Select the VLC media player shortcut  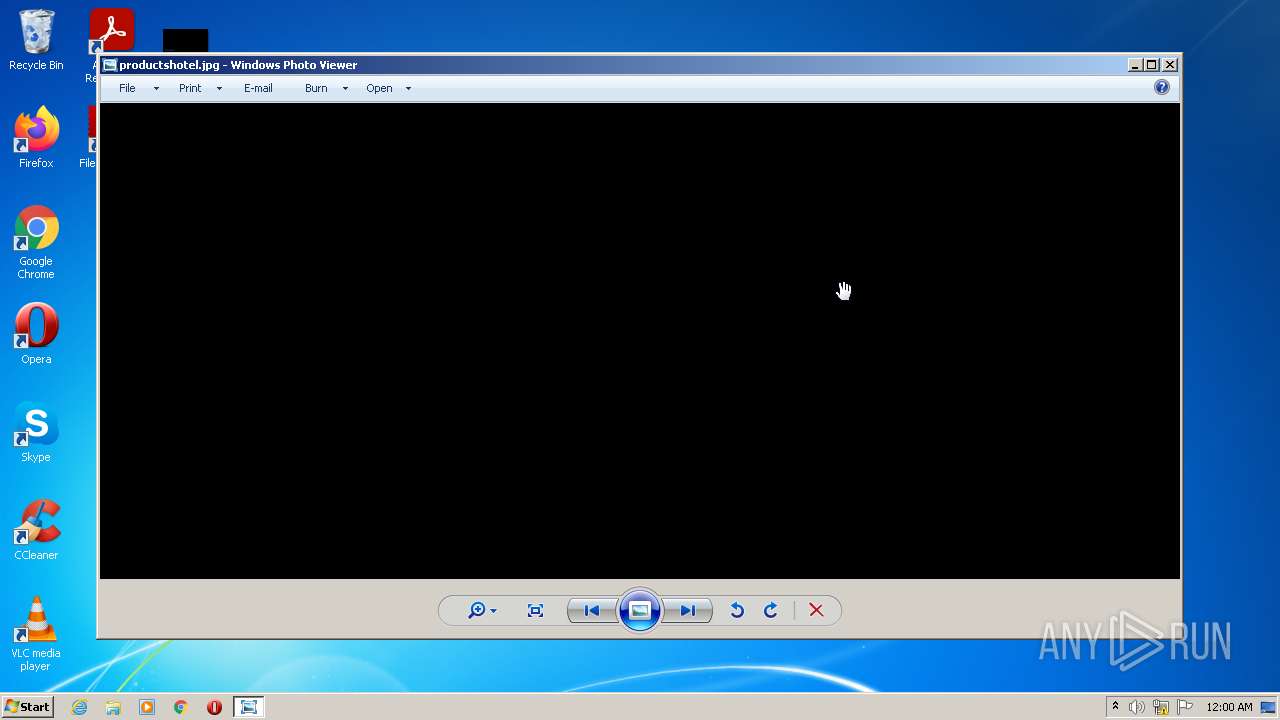point(36,634)
